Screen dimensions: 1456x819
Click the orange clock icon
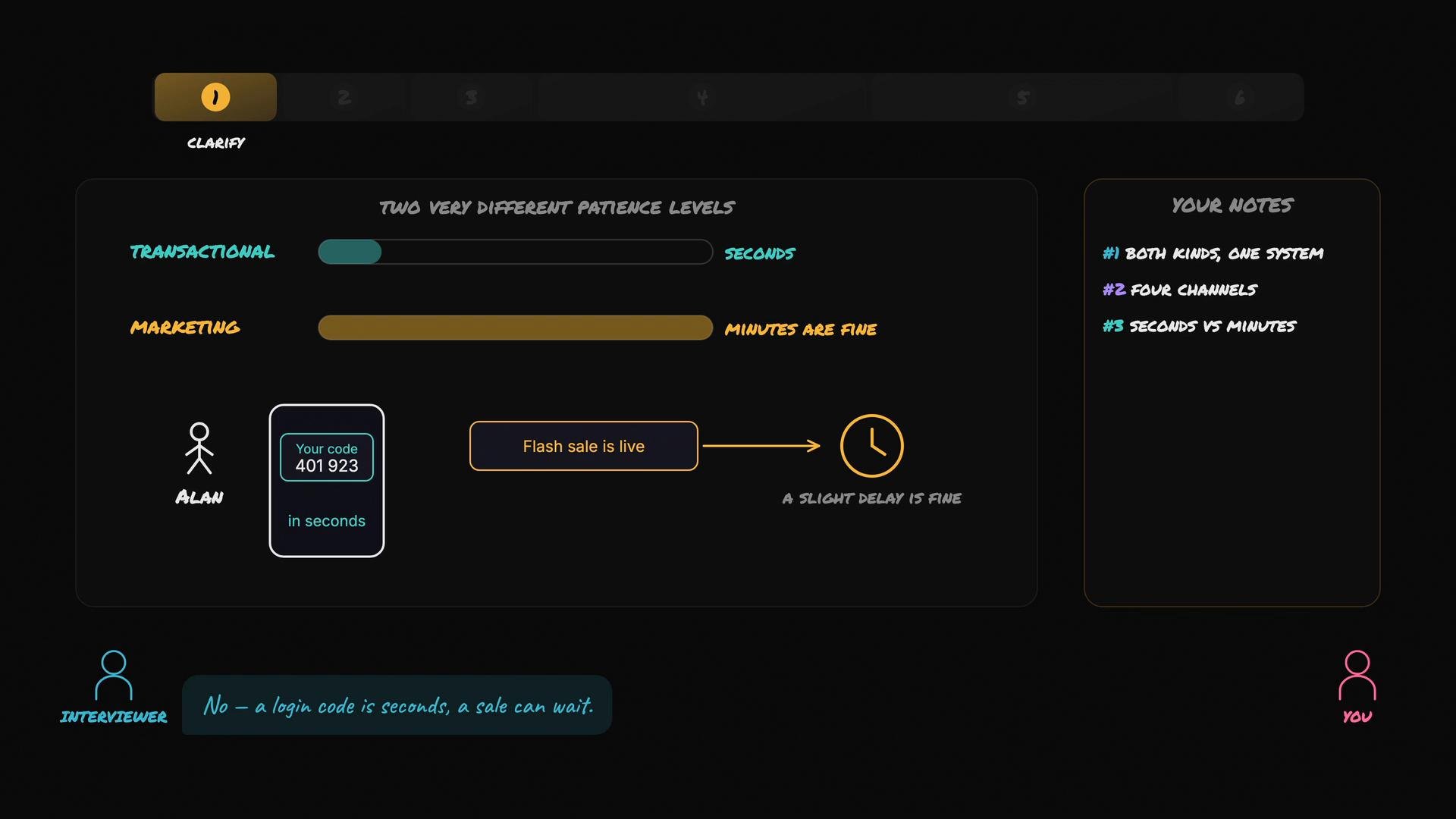872,446
